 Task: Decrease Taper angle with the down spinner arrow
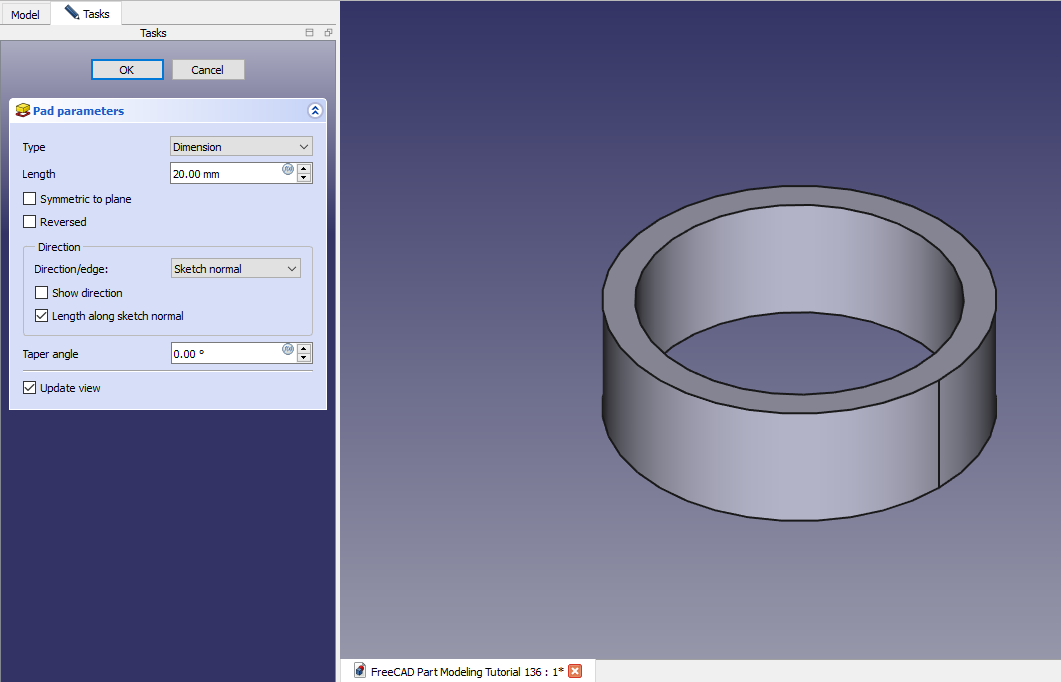304,358
